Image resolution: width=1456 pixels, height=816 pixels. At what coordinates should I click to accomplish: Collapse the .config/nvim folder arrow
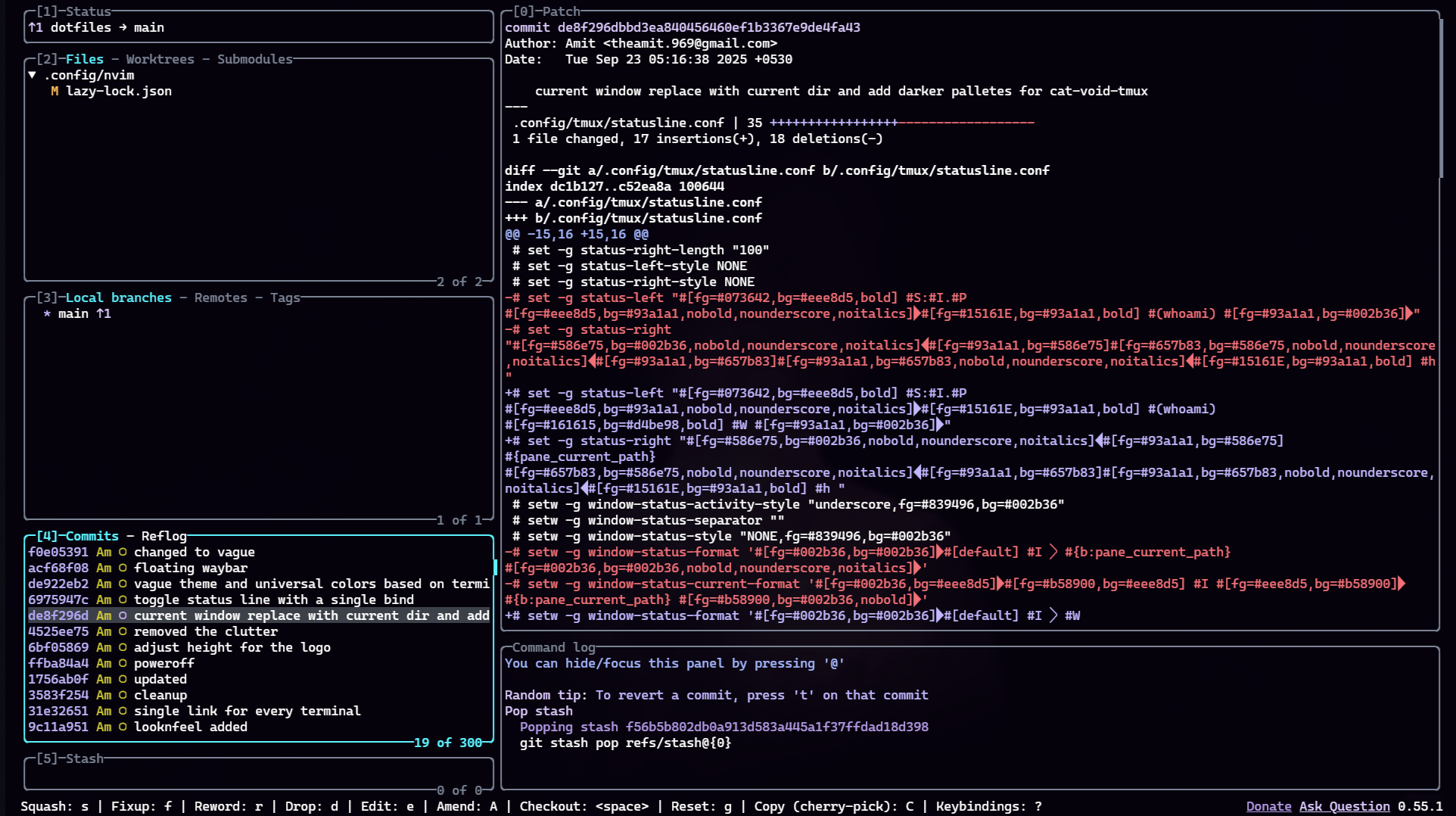33,75
